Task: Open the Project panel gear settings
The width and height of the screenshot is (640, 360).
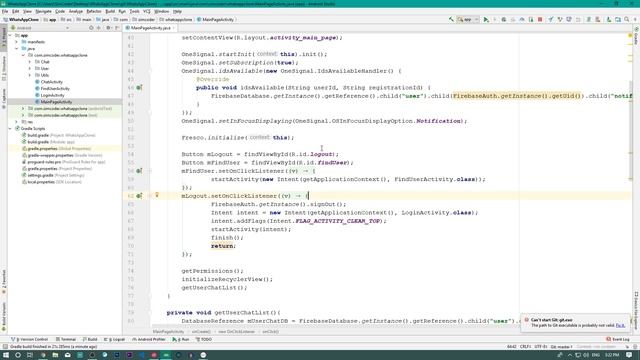Action: (x=109, y=28)
